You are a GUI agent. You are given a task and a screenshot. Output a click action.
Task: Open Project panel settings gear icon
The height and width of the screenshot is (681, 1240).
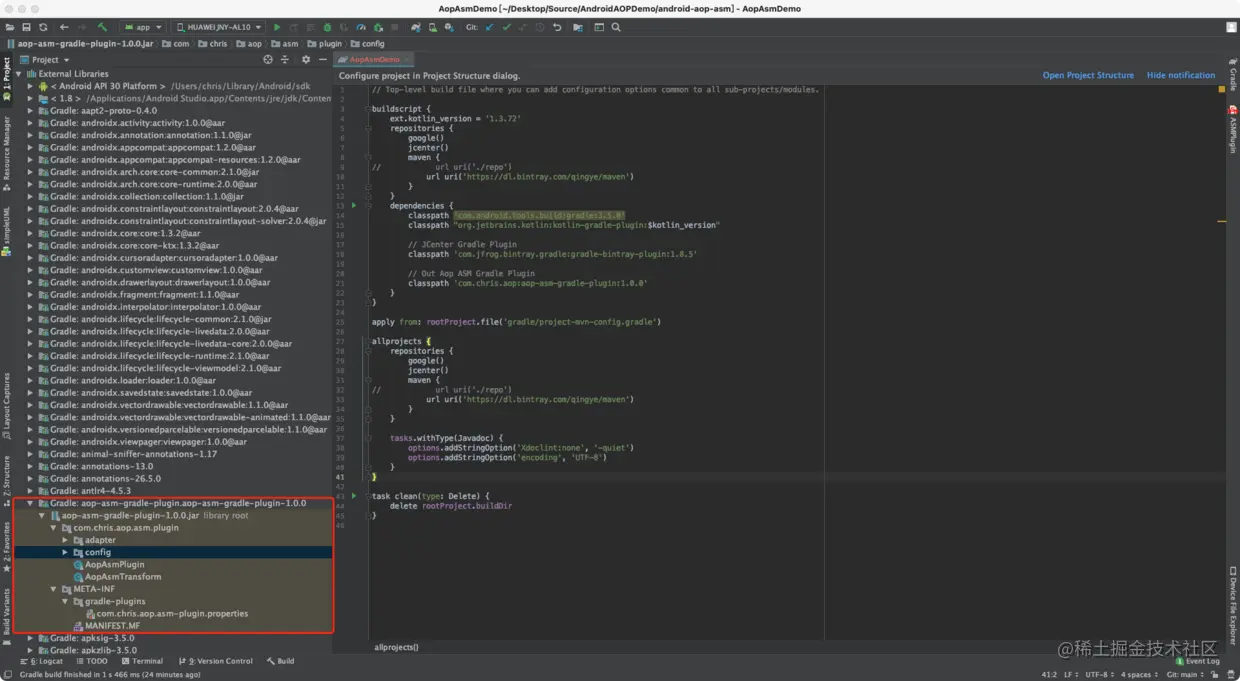(x=306, y=59)
